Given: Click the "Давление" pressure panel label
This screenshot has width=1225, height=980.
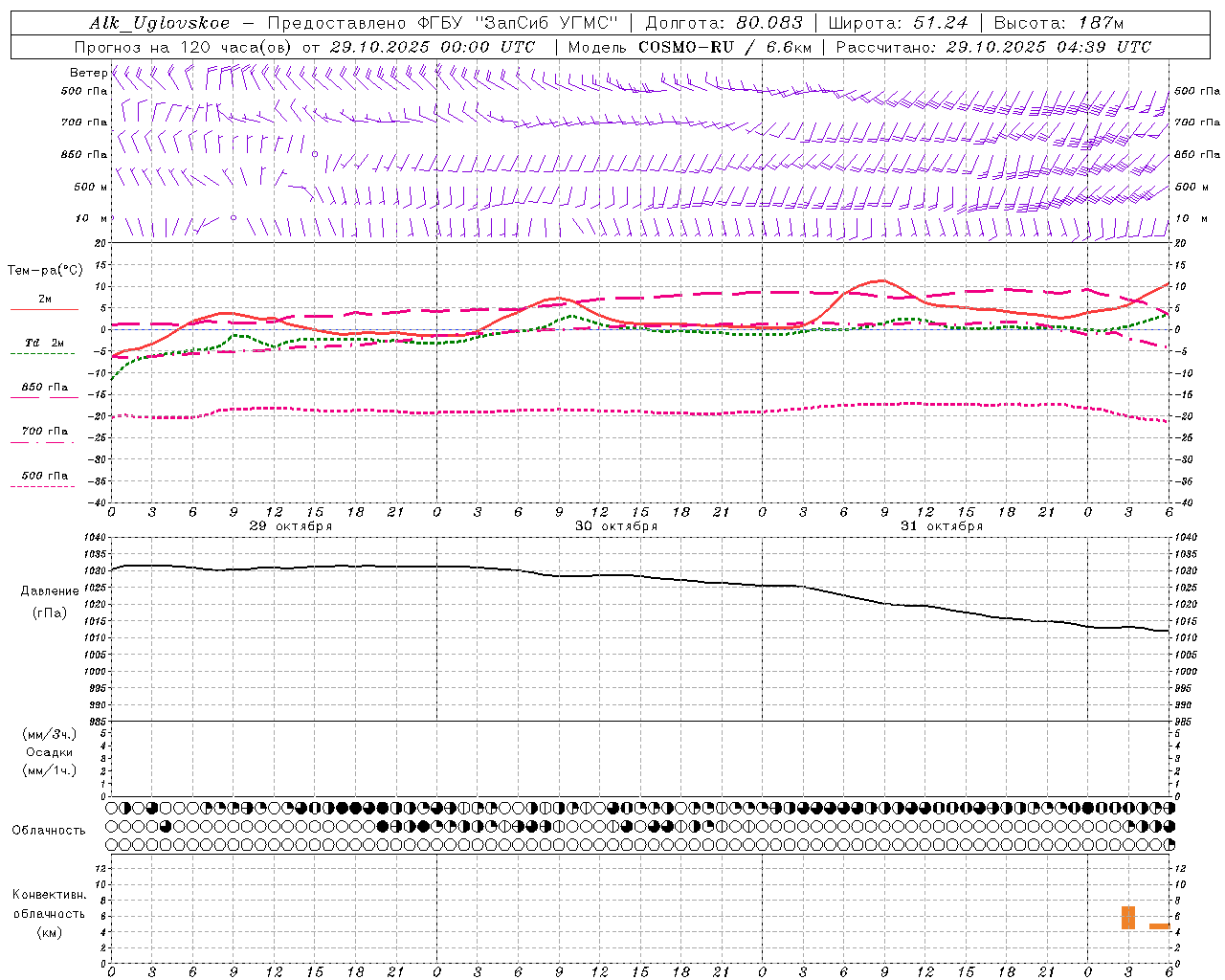Looking at the screenshot, I should tap(49, 591).
